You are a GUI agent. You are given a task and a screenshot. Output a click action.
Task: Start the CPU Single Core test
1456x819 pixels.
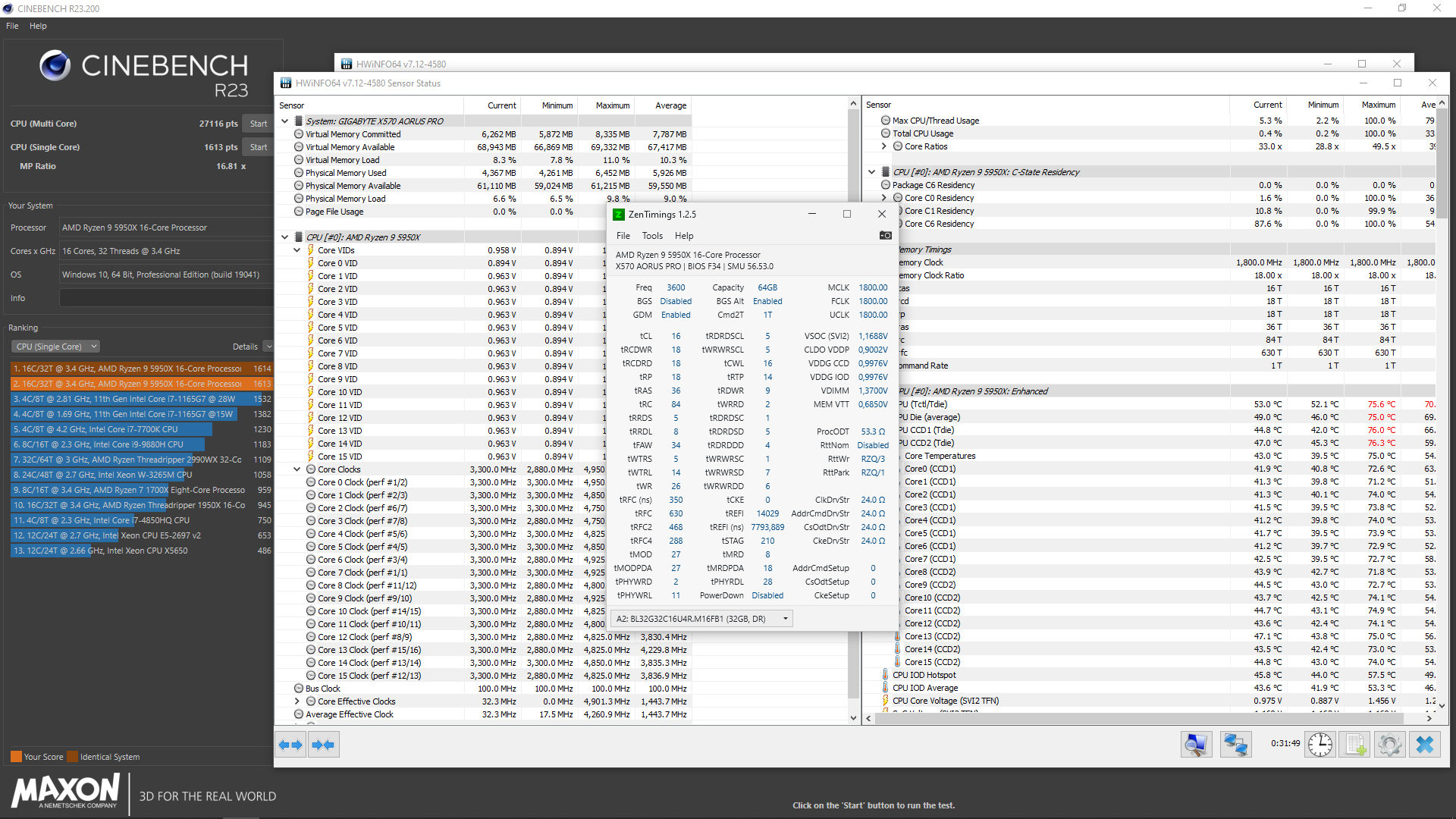[x=258, y=147]
